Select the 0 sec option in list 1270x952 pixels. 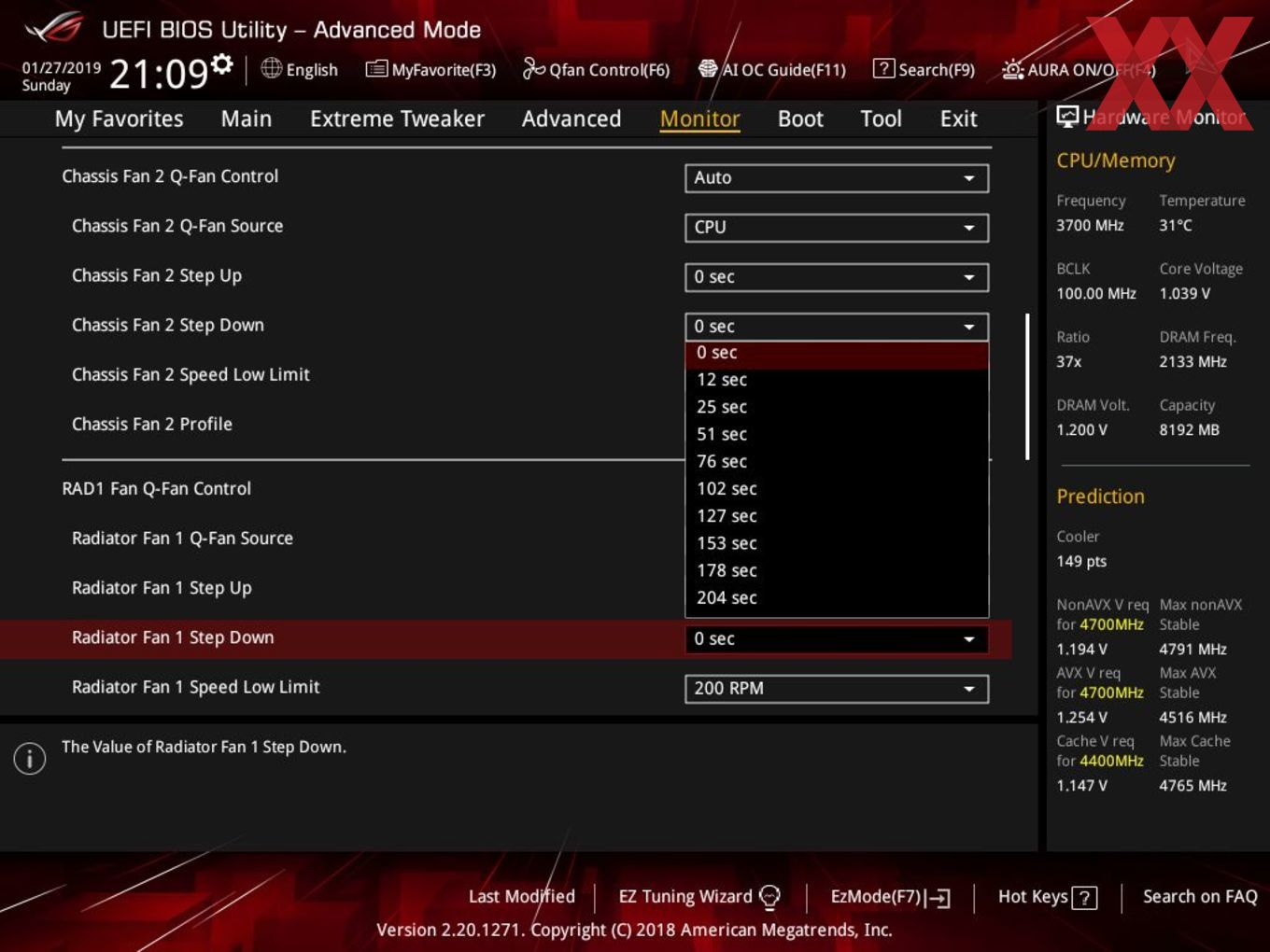pos(837,353)
